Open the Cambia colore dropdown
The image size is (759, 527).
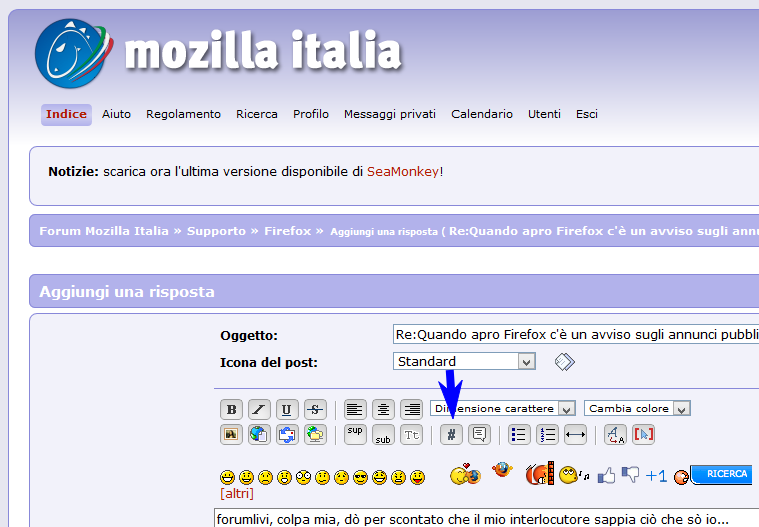(637, 408)
